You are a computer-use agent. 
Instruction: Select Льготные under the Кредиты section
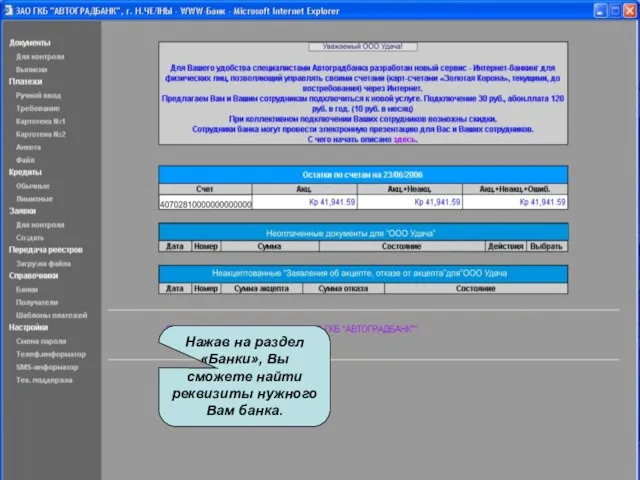point(34,199)
